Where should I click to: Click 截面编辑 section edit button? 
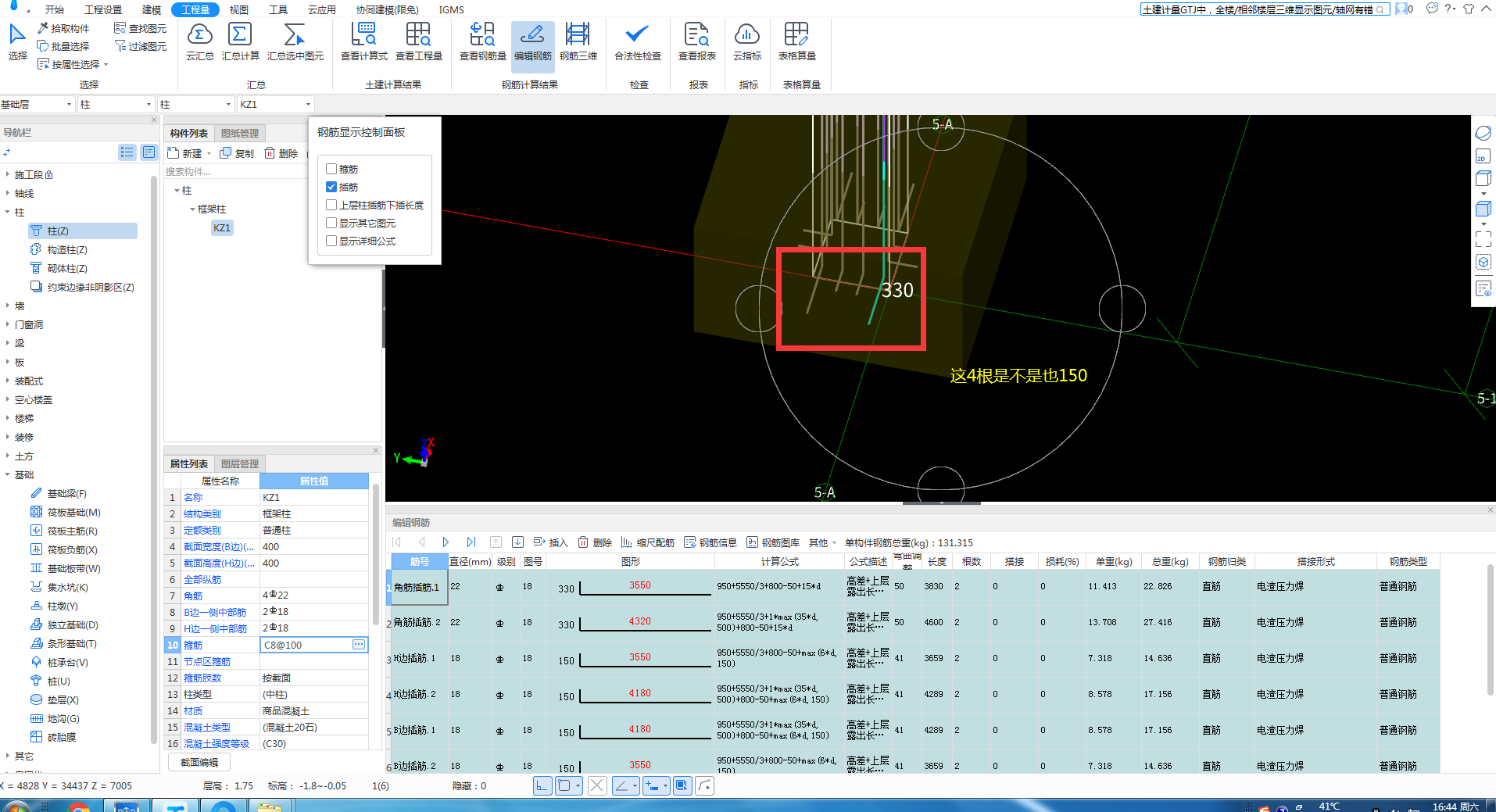pyautogui.click(x=199, y=762)
